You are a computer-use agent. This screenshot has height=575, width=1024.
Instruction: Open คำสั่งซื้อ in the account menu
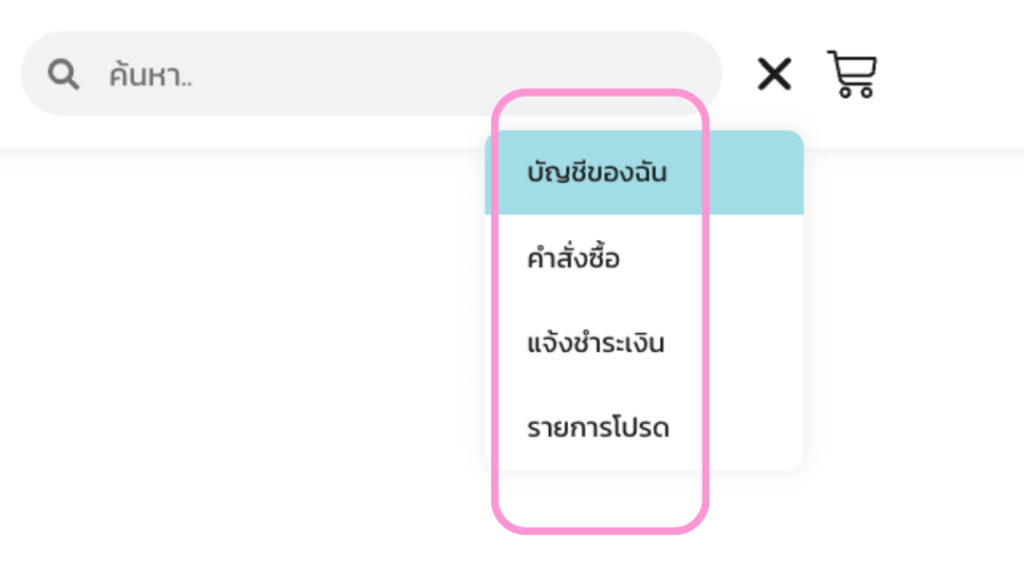point(574,259)
